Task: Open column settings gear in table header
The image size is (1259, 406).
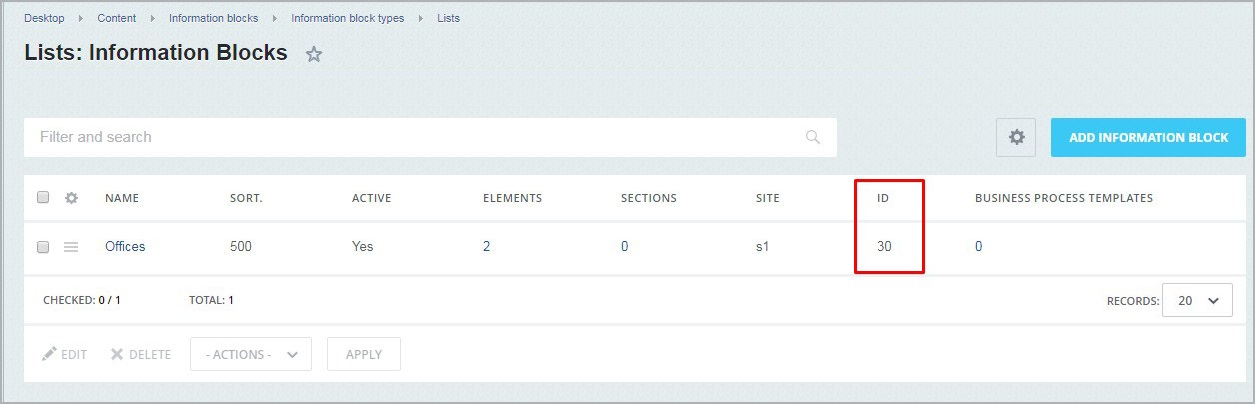Action: coord(71,198)
